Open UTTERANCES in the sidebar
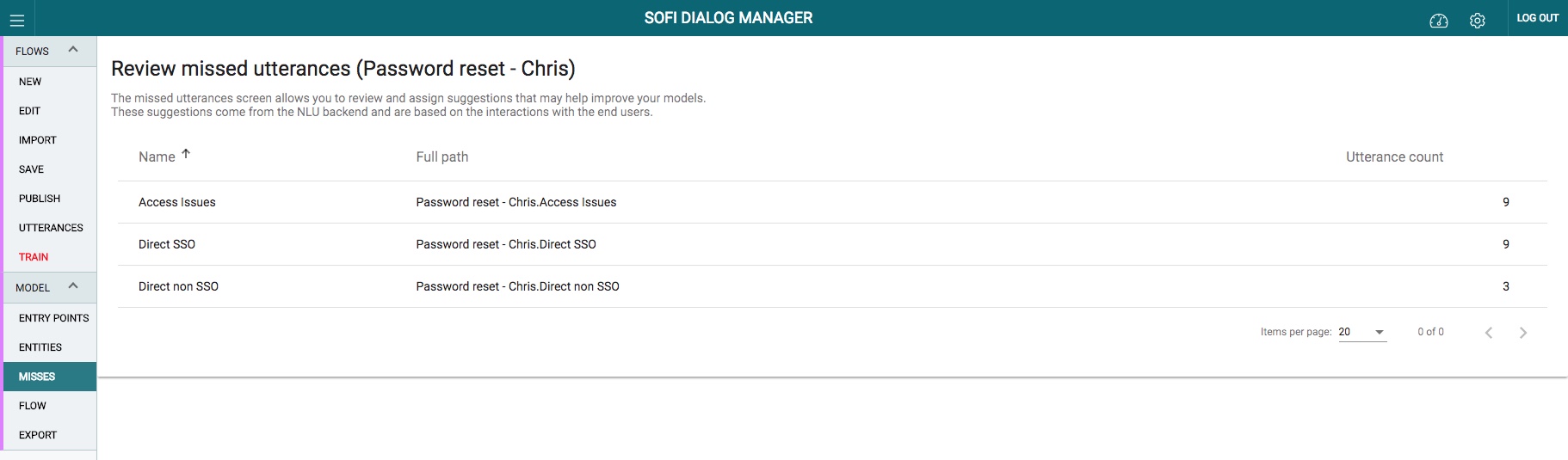The image size is (1568, 460). point(50,228)
